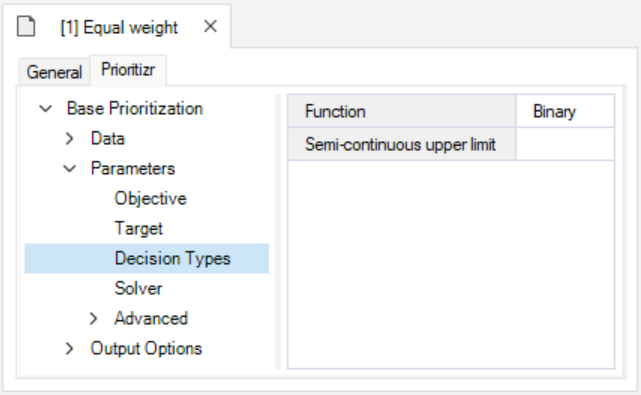Click the document icon on Equal weight tab
641x395 pixels.
(26, 27)
